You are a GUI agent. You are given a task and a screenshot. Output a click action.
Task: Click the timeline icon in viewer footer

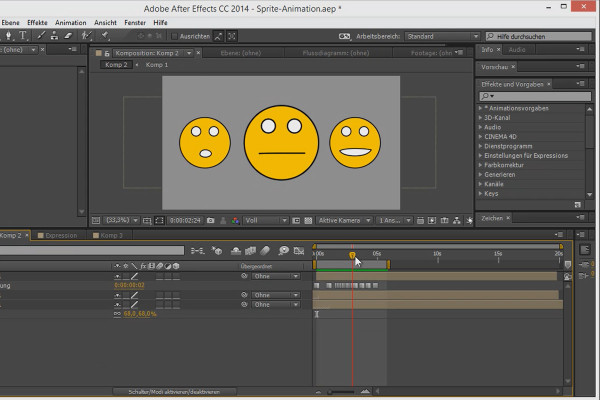(444, 220)
